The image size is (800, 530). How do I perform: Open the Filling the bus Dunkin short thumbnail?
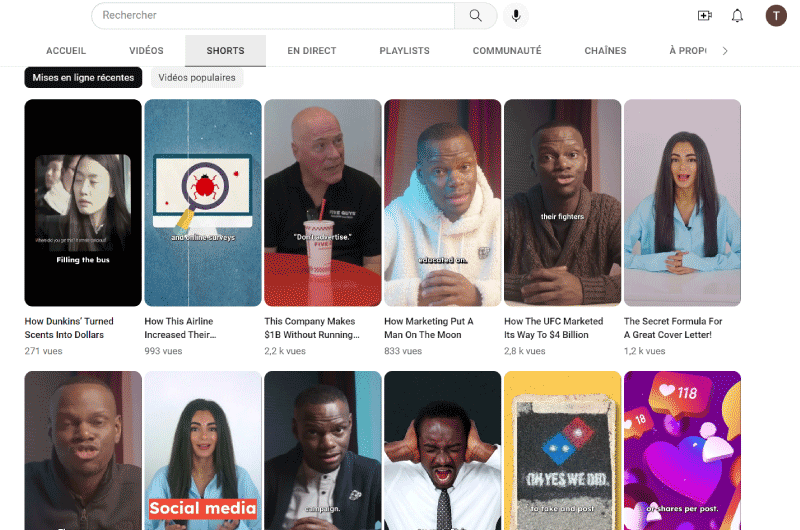point(83,203)
